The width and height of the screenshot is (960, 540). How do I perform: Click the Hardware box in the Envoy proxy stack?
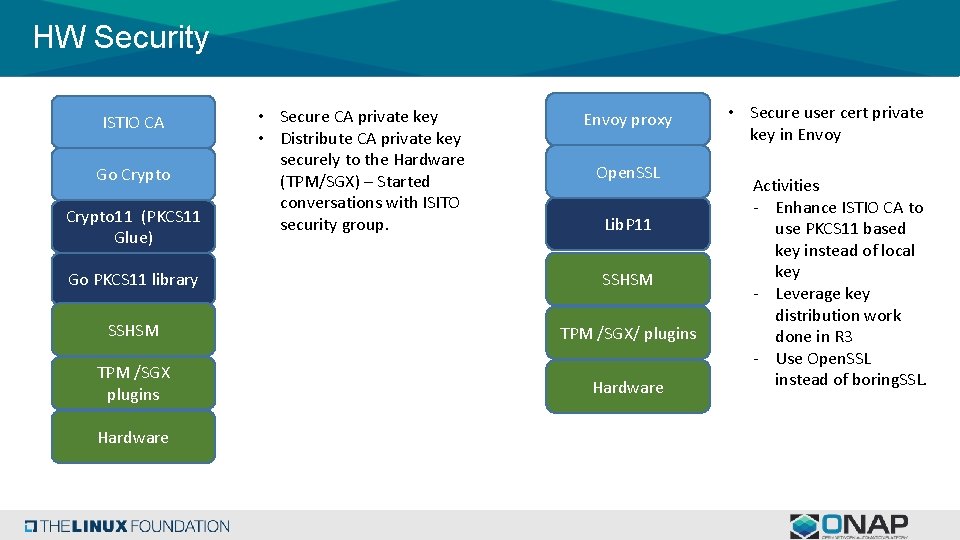click(628, 387)
